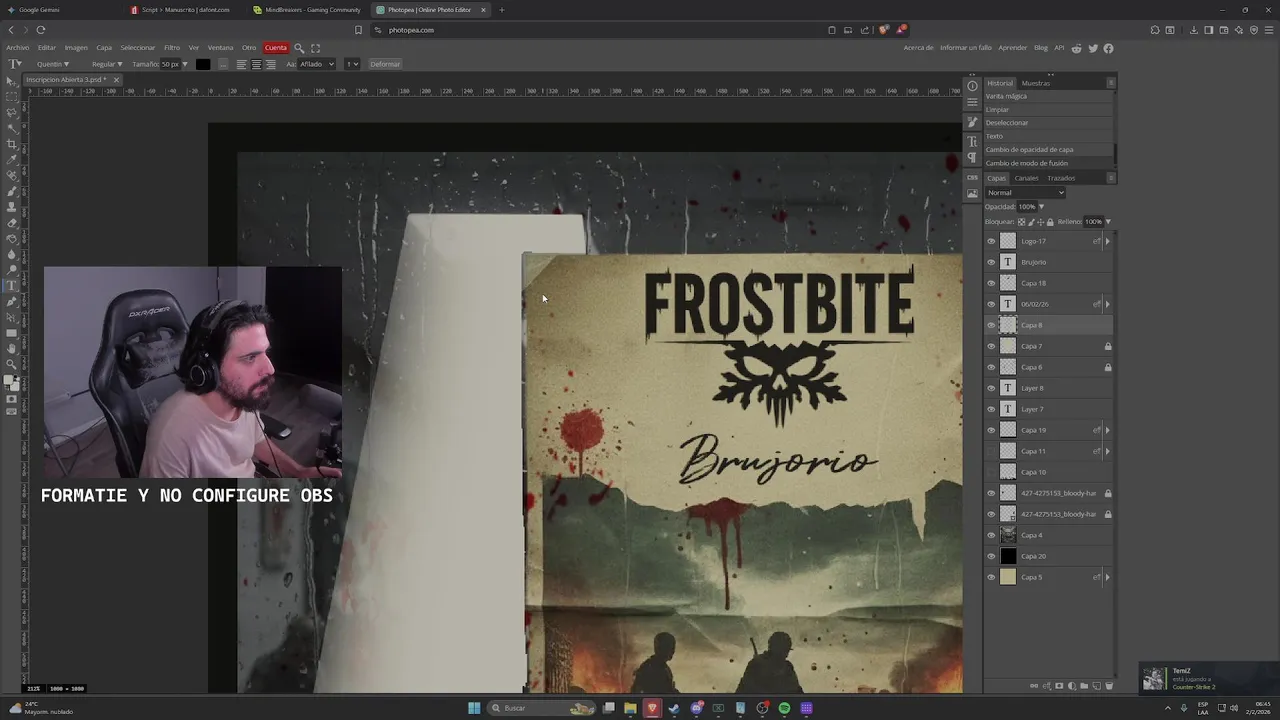Click the foreground color swatch in toolbar

click(x=10, y=380)
